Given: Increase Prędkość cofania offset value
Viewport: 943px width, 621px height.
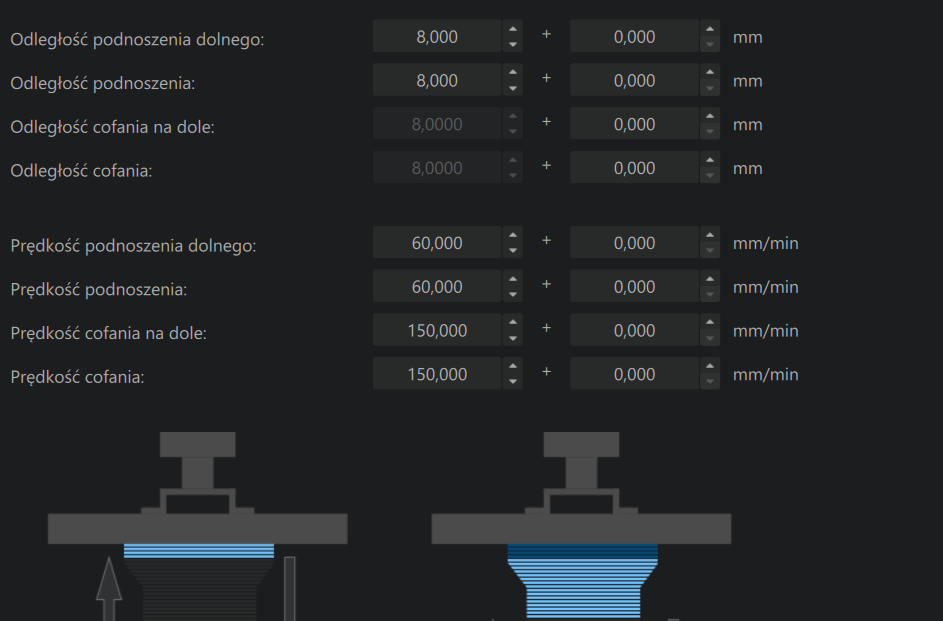Looking at the screenshot, I should (x=710, y=367).
